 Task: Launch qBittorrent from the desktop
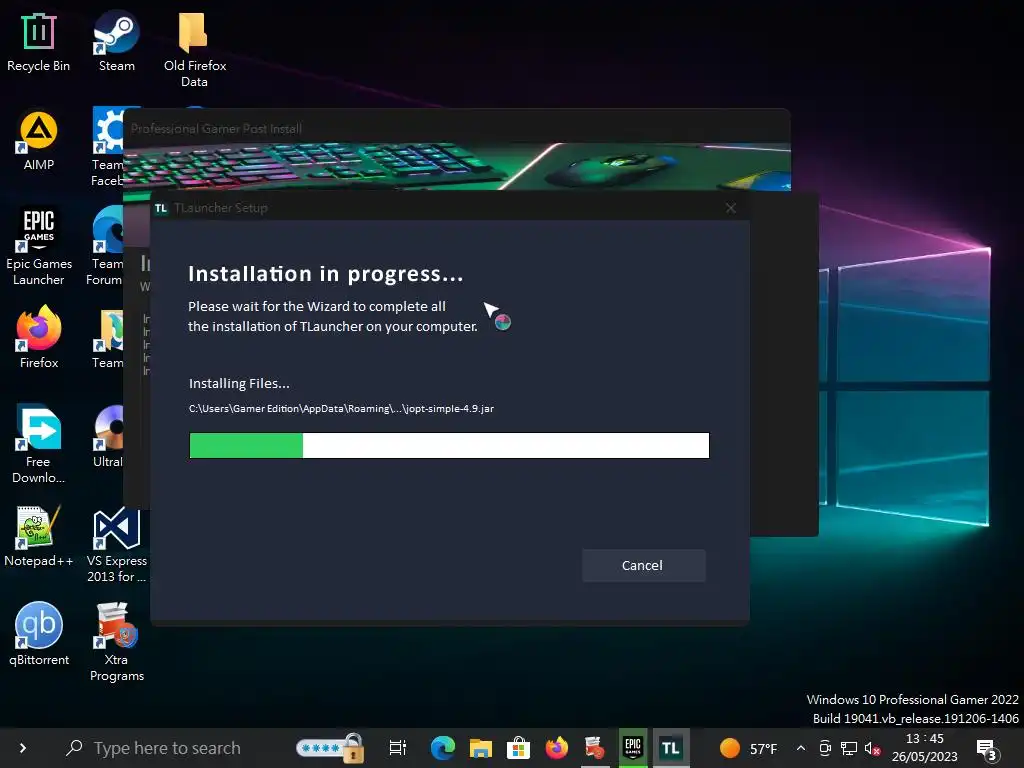[x=39, y=635]
